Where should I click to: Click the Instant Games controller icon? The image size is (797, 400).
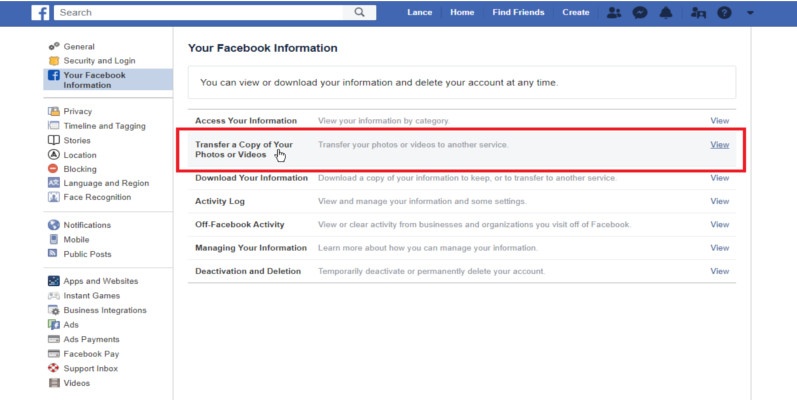click(54, 295)
